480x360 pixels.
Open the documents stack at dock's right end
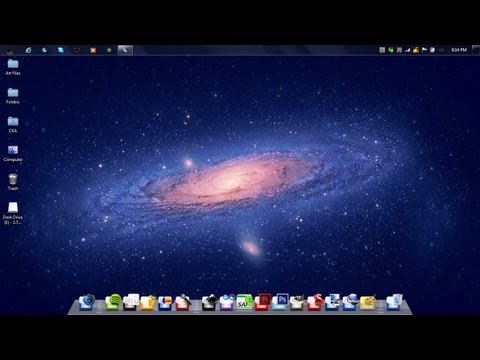395,302
